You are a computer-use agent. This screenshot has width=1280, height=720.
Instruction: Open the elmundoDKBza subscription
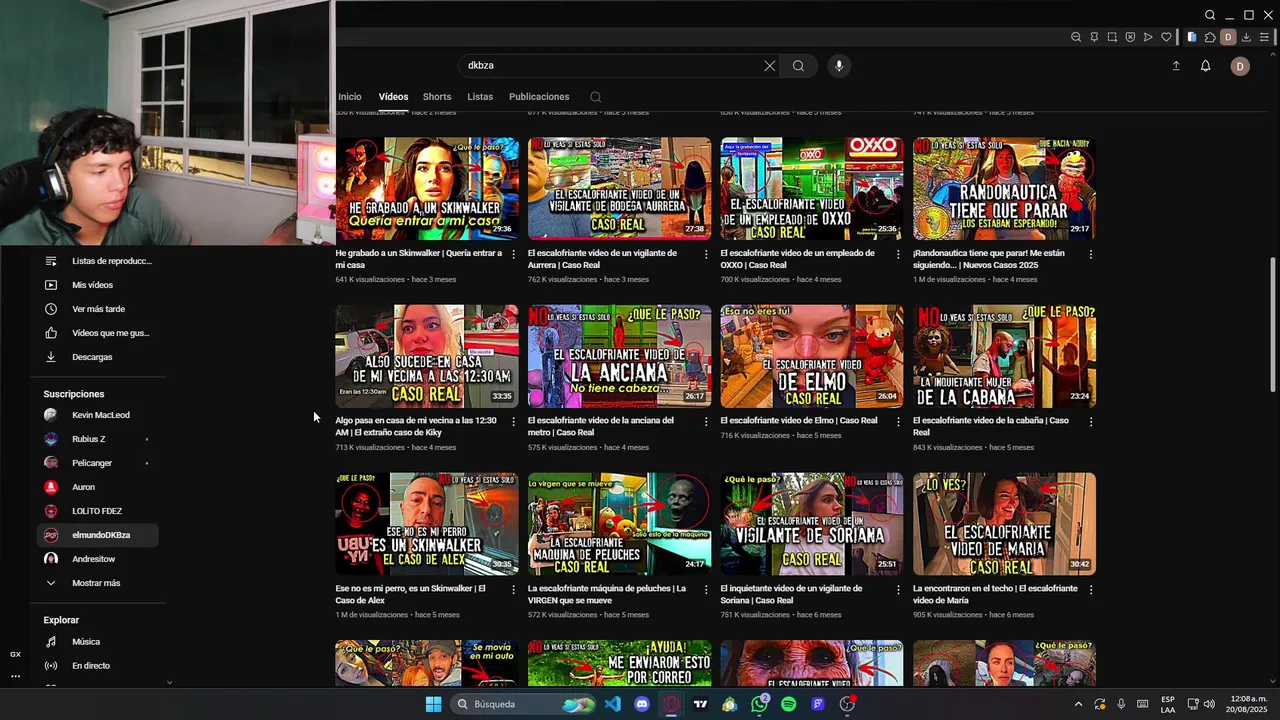(100, 535)
